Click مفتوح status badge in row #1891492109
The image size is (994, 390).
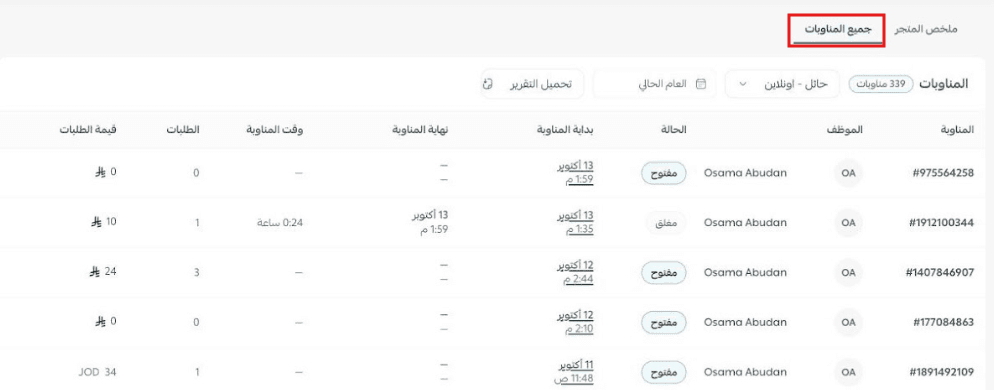(x=664, y=372)
